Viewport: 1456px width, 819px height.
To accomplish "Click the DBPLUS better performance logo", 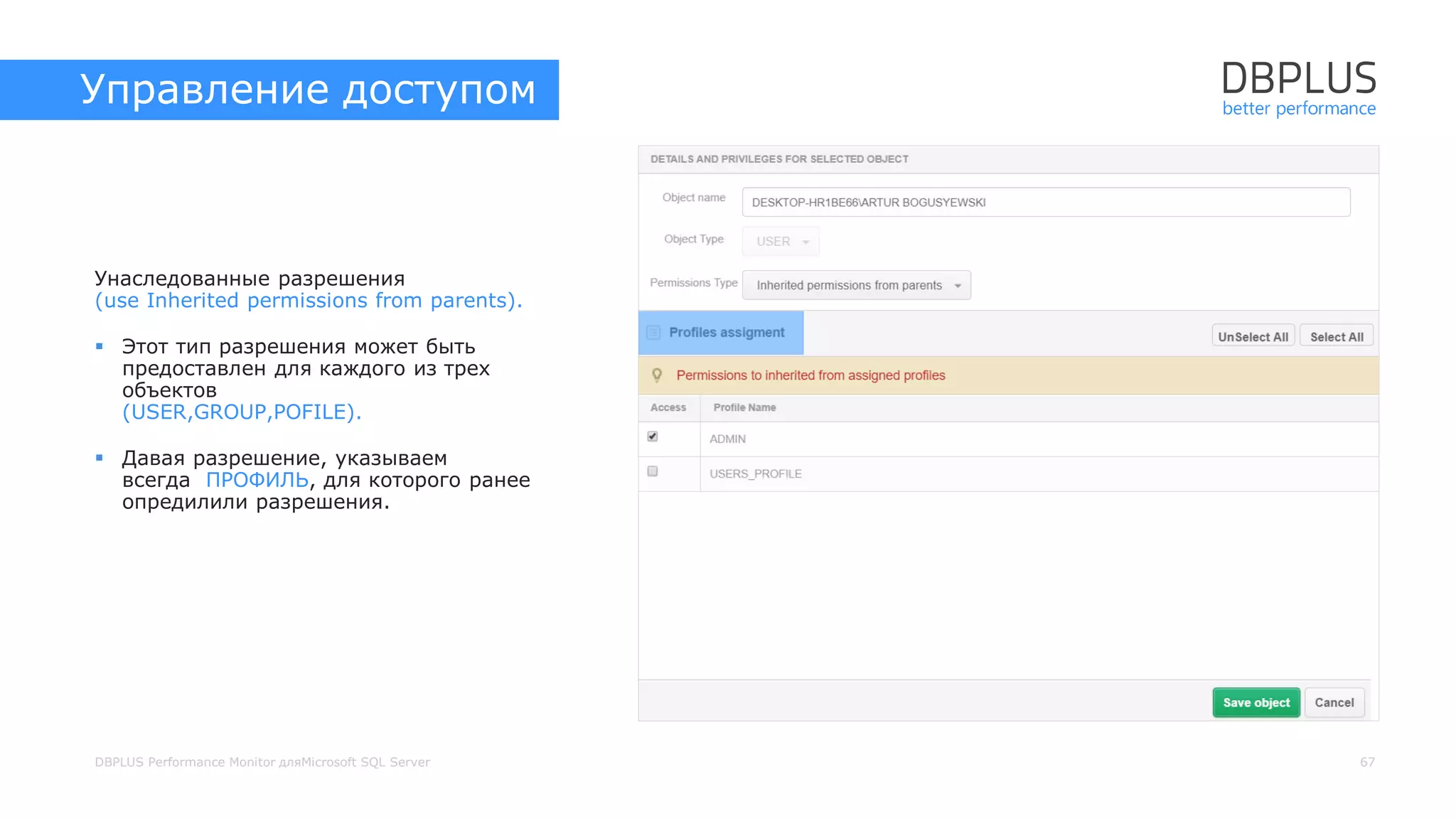I will point(1299,88).
